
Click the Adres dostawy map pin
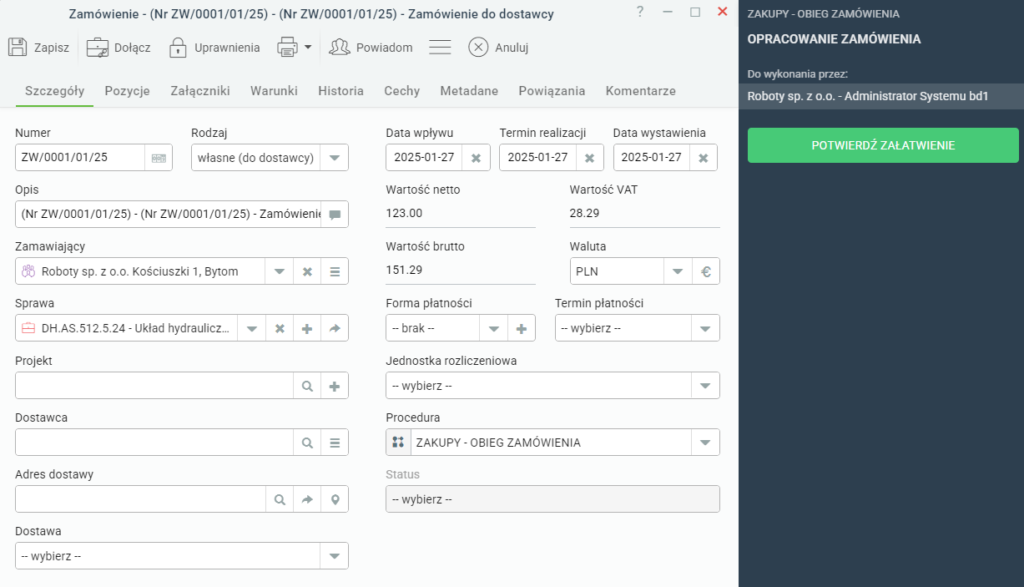pyautogui.click(x=334, y=500)
